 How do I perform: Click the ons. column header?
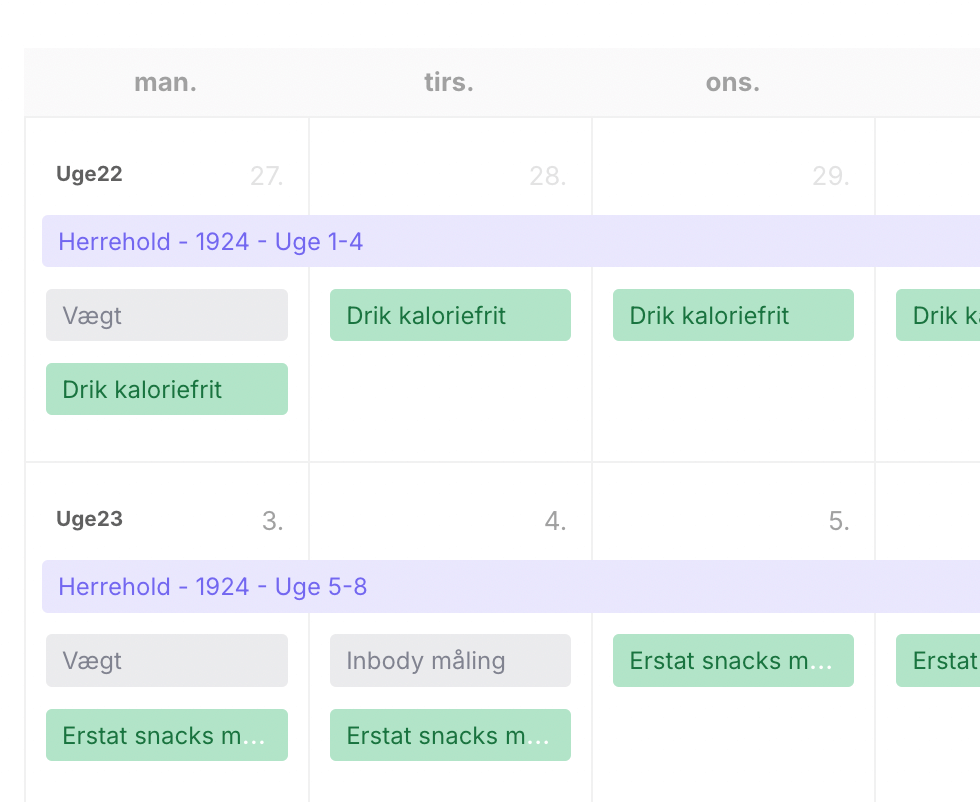[x=733, y=83]
